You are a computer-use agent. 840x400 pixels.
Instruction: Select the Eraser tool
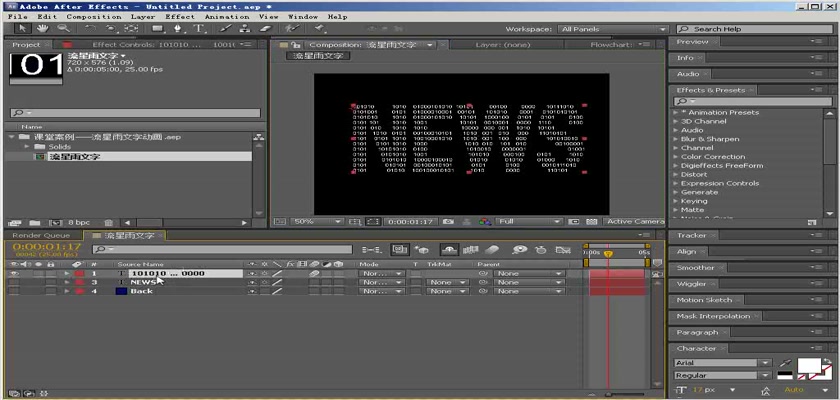(x=266, y=29)
